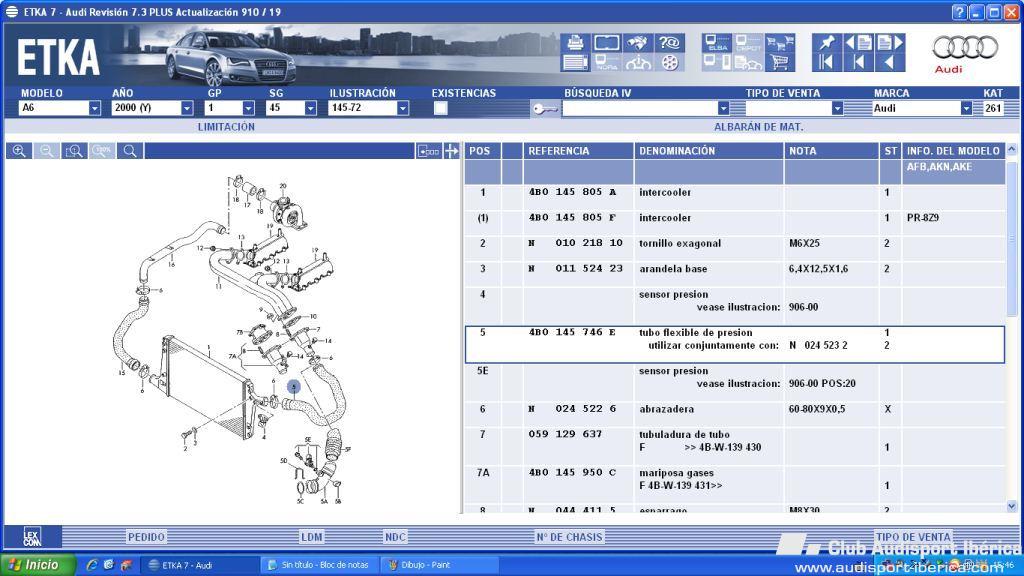Click the NORA terminal icon
1024x576 pixels.
(607, 63)
